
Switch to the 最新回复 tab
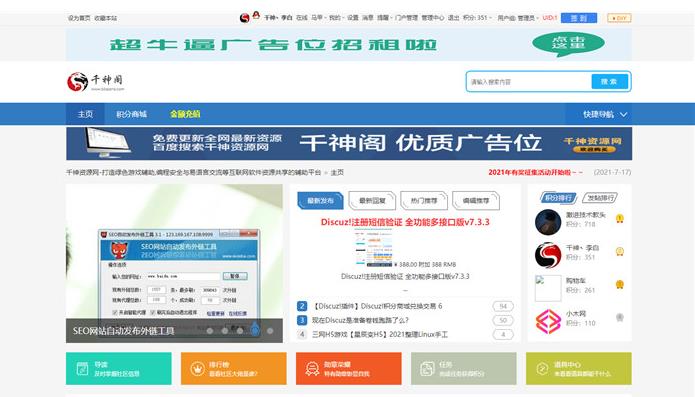point(372,201)
